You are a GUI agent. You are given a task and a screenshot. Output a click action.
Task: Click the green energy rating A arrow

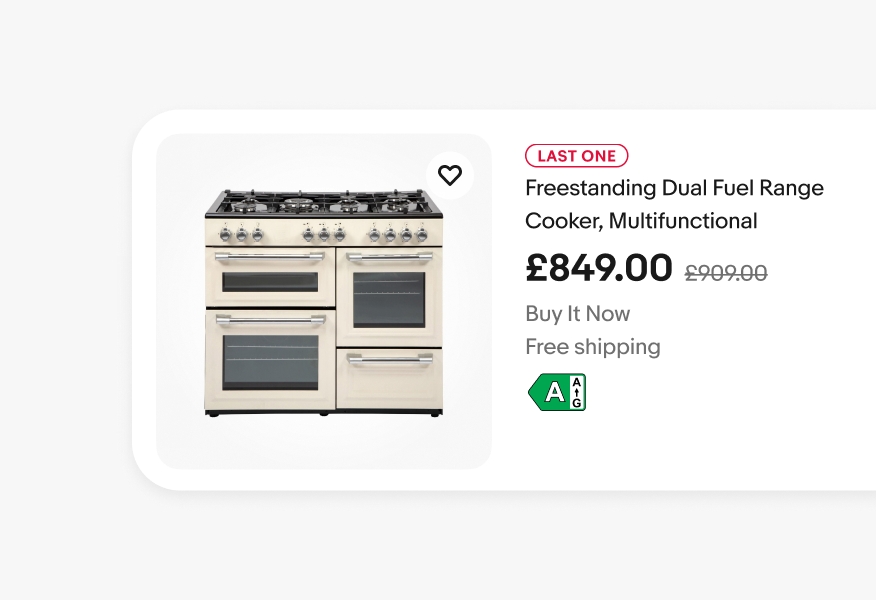pos(548,392)
